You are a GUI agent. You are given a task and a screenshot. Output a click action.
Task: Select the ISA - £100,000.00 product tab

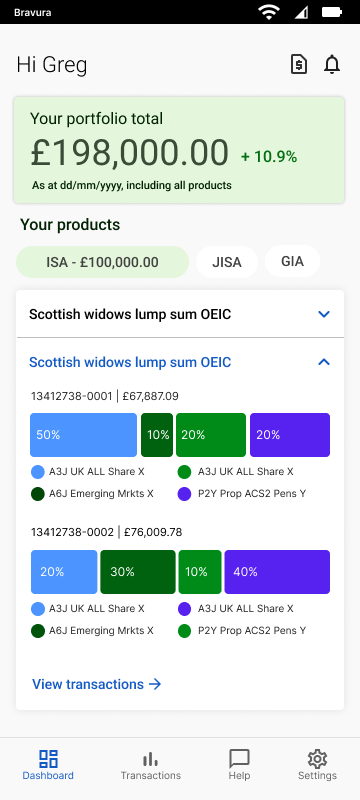click(x=102, y=262)
